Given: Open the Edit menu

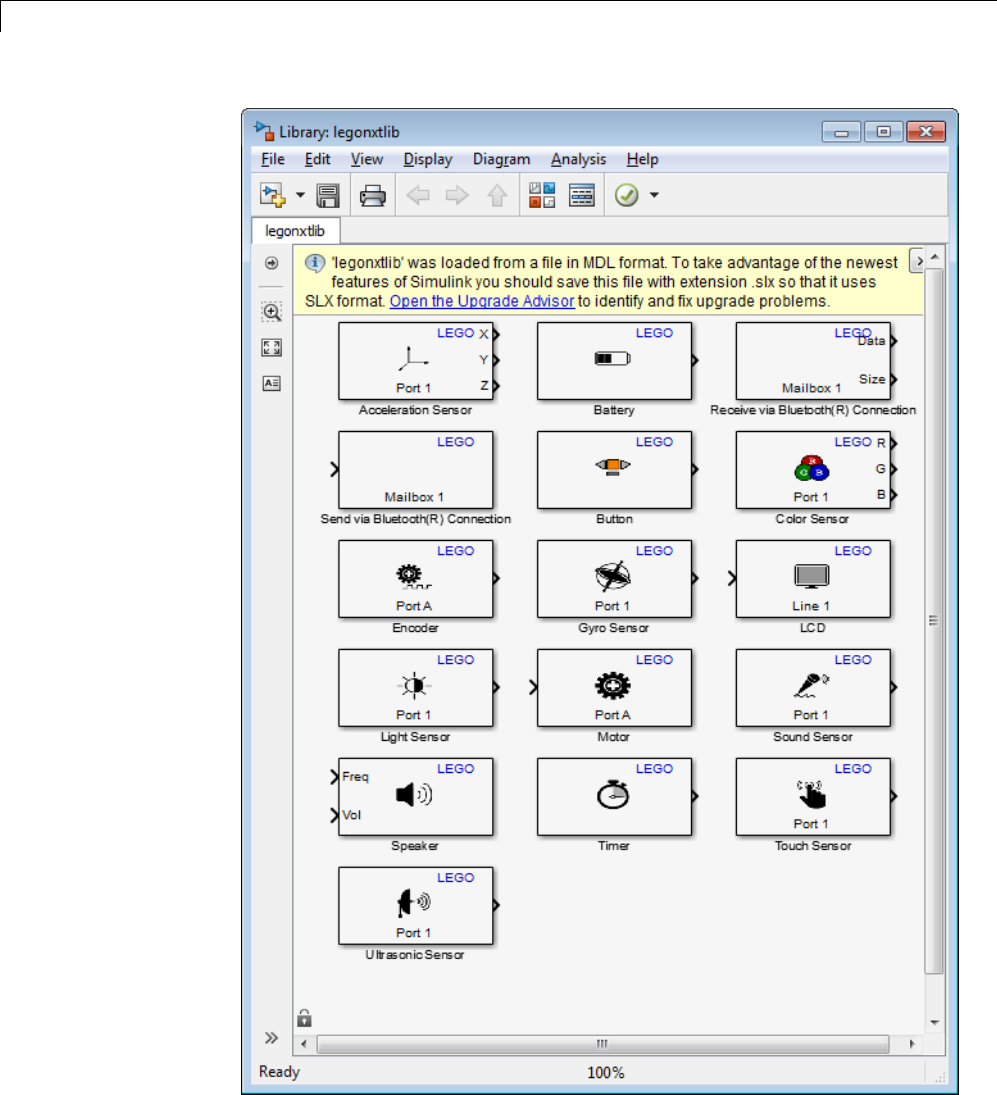Looking at the screenshot, I should tap(317, 159).
